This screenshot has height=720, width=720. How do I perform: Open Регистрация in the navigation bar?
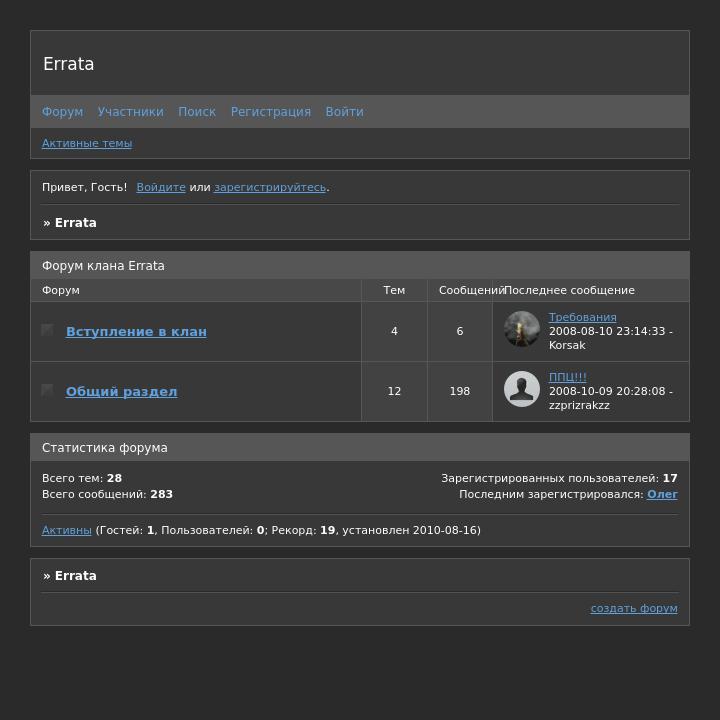[270, 112]
